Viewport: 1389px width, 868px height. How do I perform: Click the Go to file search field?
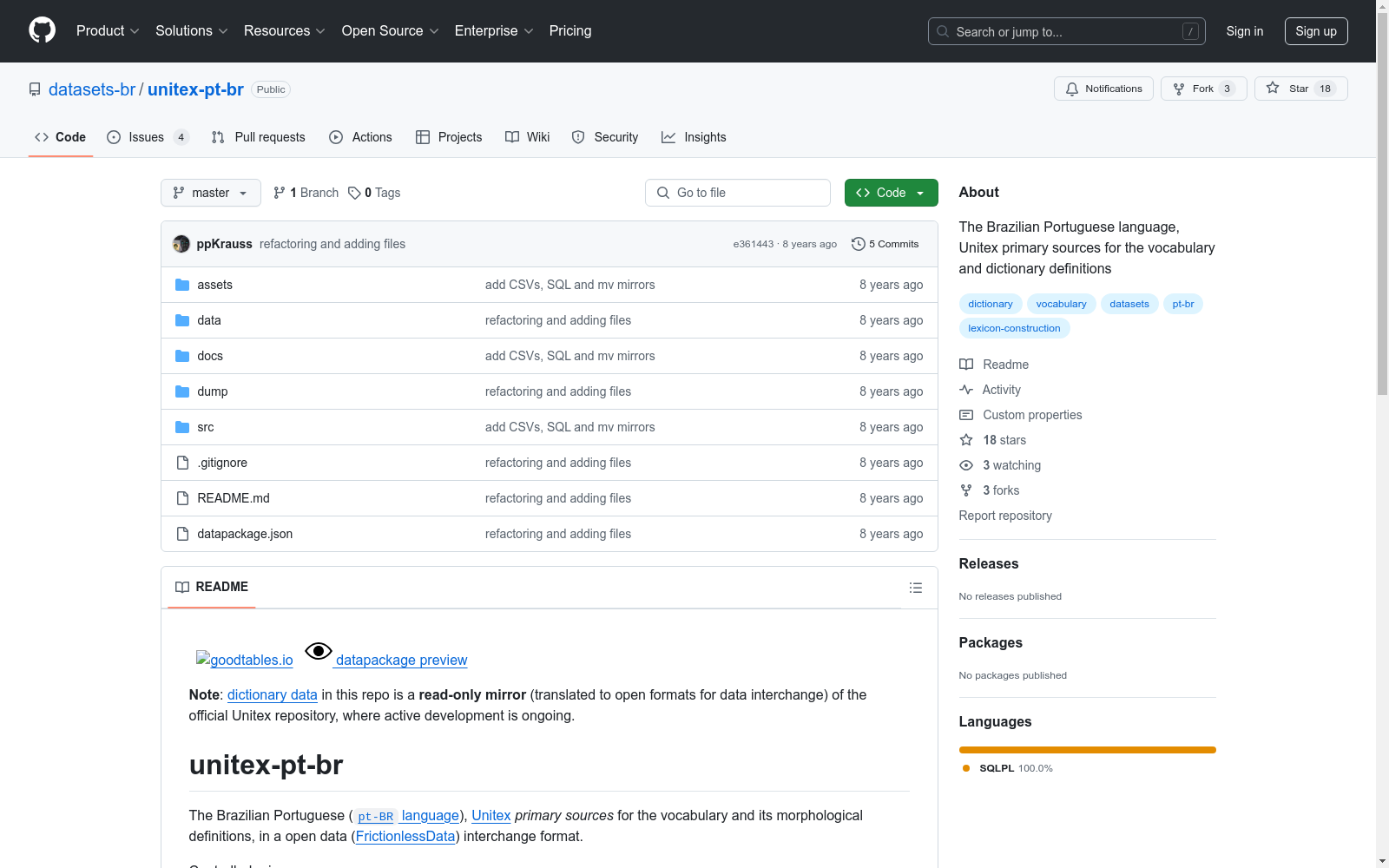[738, 193]
